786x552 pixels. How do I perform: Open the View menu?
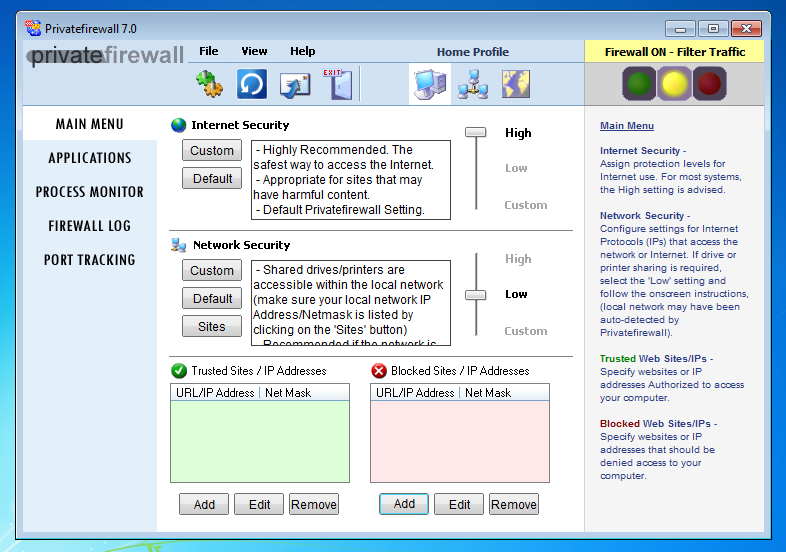[x=254, y=51]
